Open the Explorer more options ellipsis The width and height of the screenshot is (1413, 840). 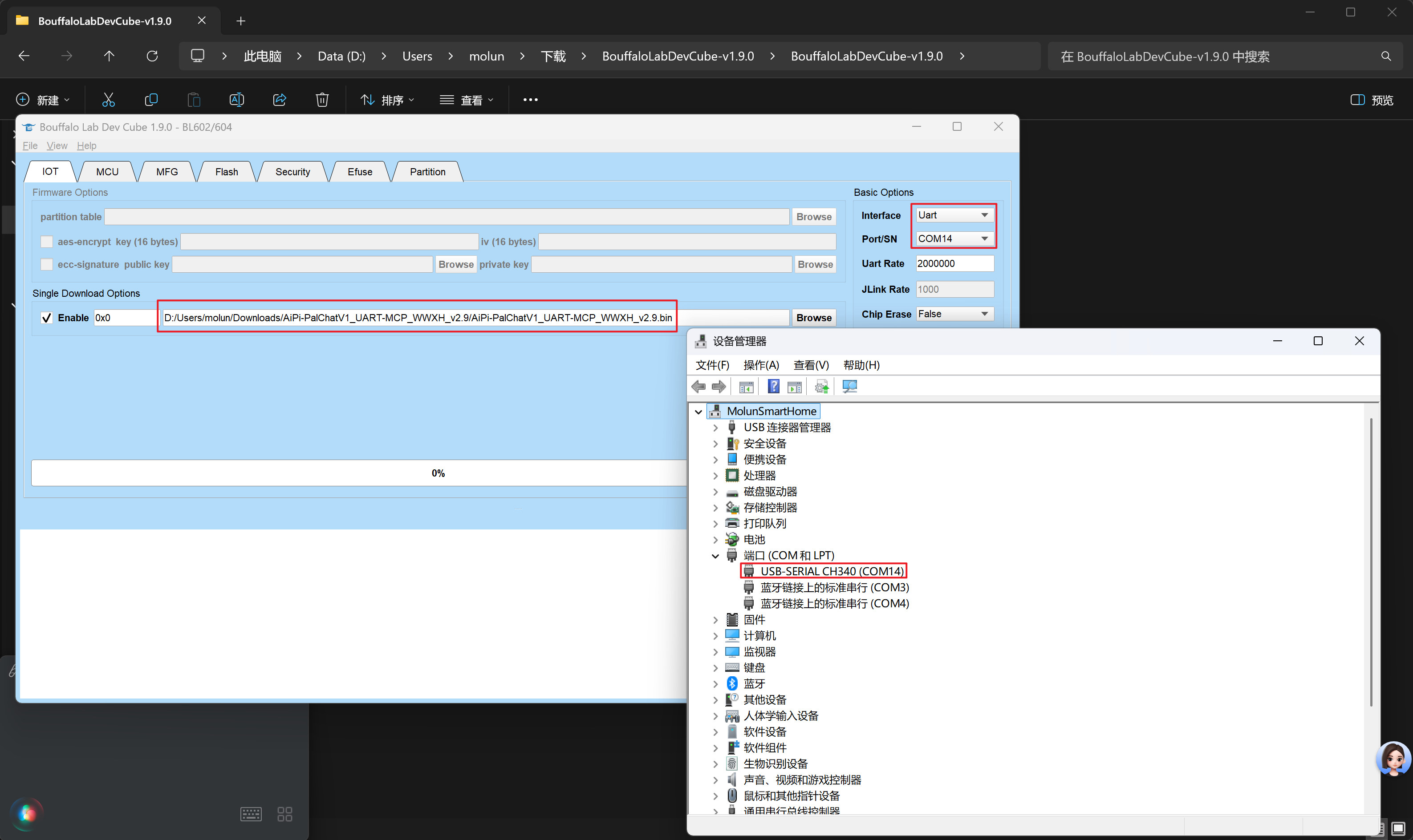click(x=531, y=100)
